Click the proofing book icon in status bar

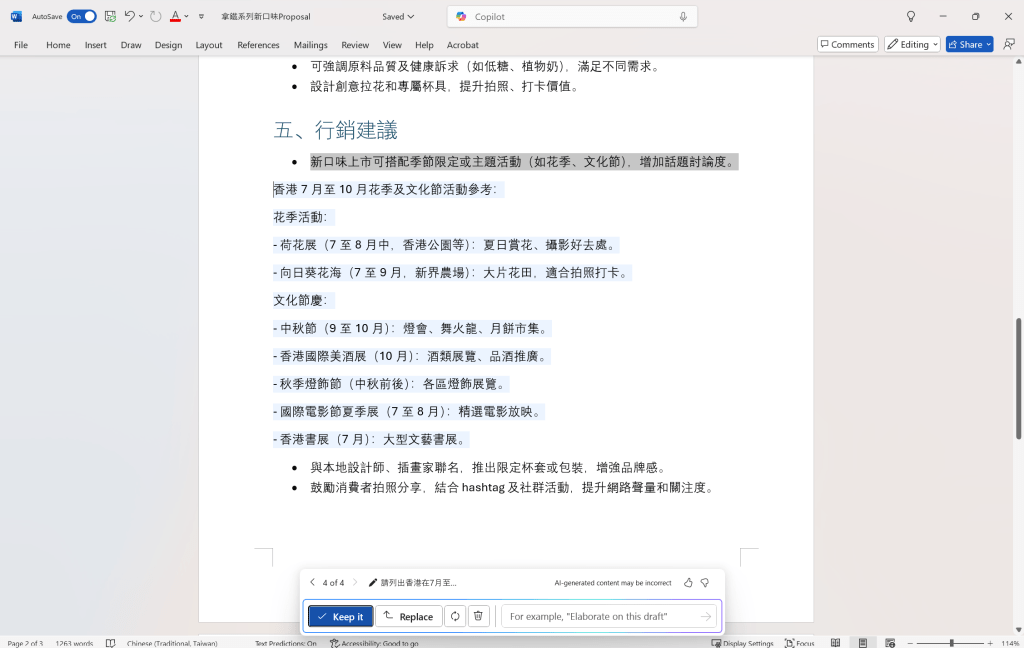pos(110,643)
